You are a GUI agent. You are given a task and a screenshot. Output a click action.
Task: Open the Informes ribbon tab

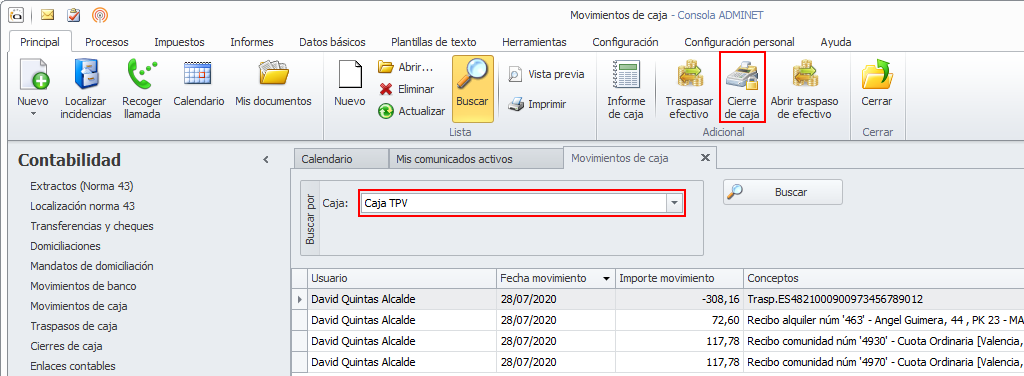(251, 42)
